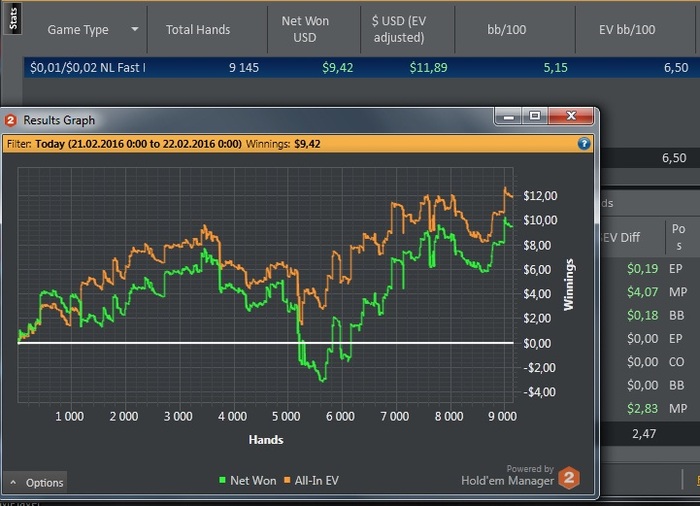Close the Results Graph window
Viewport: 700px width, 506px height.
(x=571, y=117)
